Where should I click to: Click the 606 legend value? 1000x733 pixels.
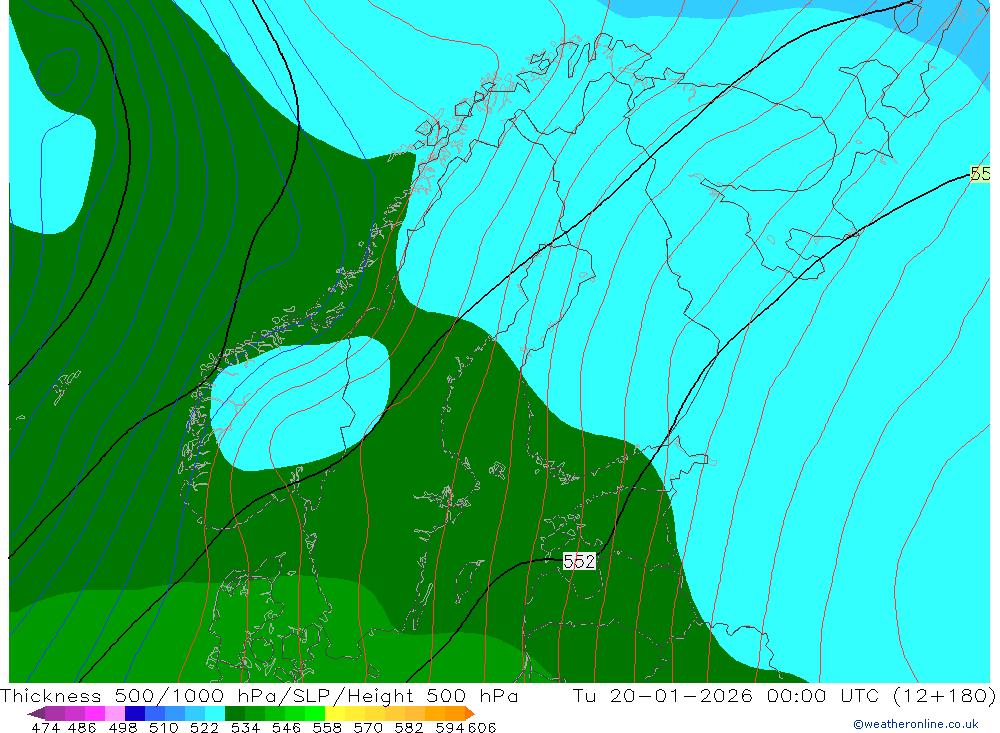[482, 727]
